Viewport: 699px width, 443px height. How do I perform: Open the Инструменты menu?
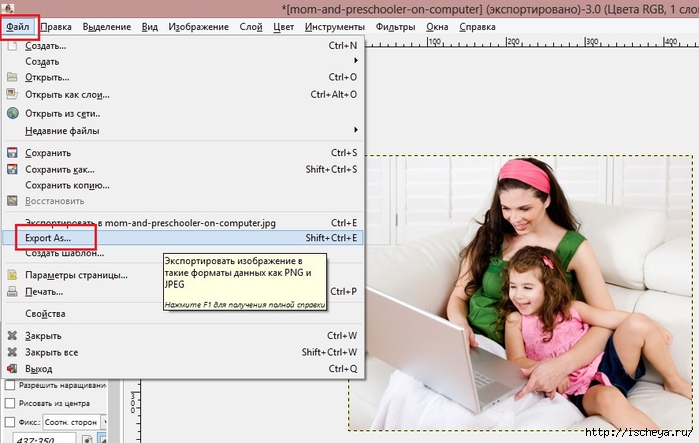click(x=335, y=27)
